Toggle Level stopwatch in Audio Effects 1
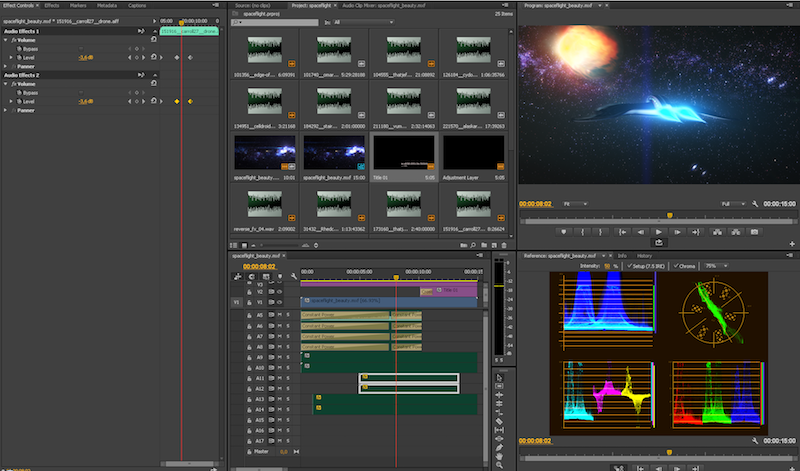 point(19,58)
